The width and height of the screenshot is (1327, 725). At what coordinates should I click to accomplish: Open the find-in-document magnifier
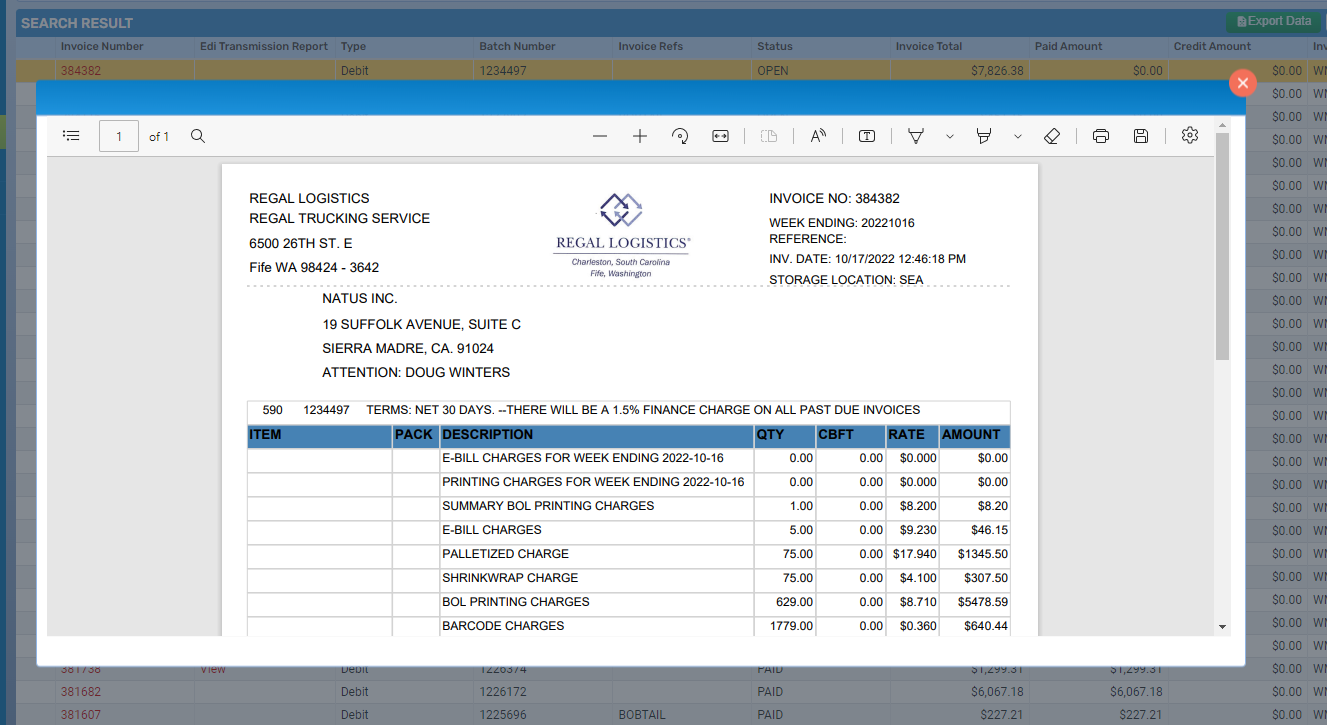tap(198, 136)
